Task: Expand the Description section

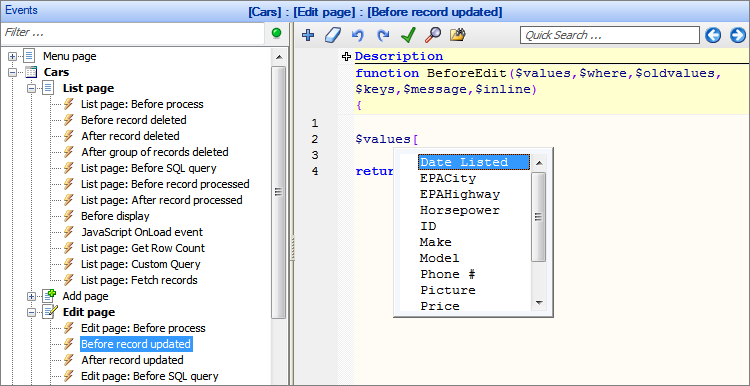Action: [x=346, y=57]
